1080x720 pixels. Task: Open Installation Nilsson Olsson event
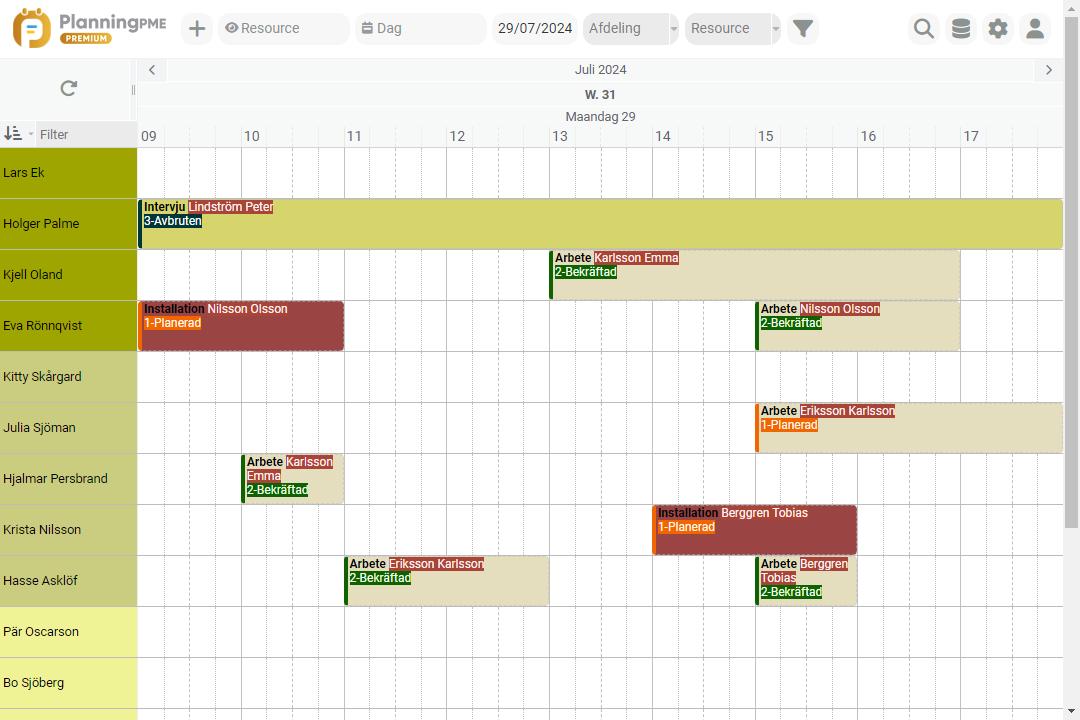241,326
